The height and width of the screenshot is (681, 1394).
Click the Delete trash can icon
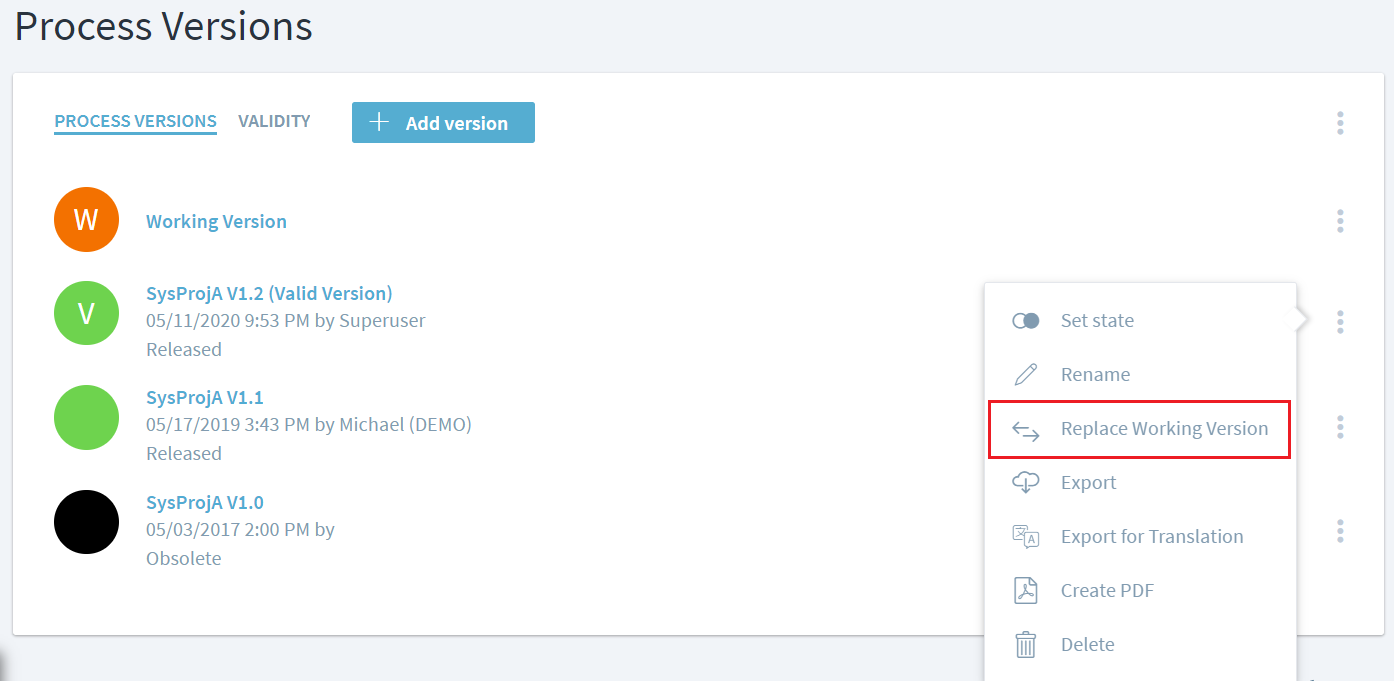[1025, 645]
